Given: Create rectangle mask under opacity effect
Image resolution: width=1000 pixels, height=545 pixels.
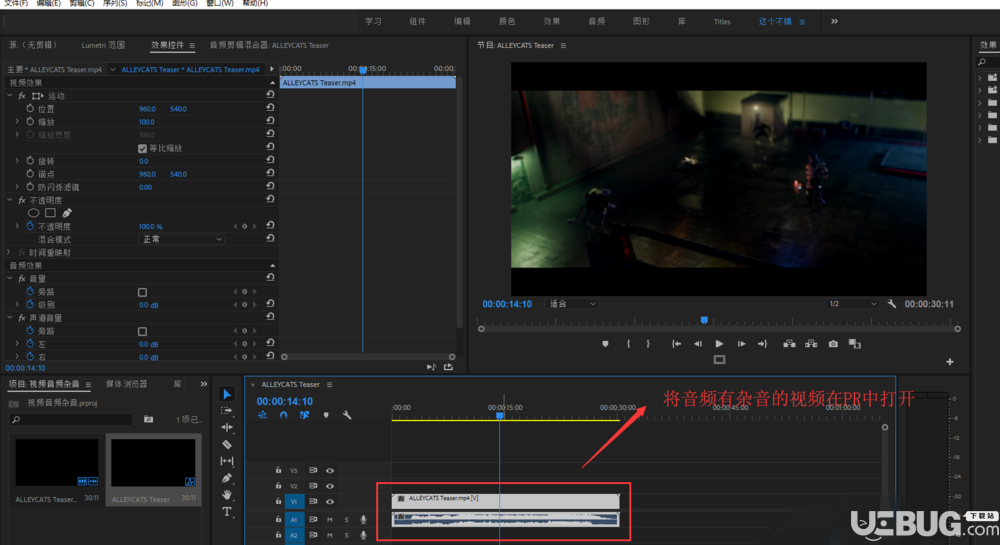Looking at the screenshot, I should [50, 213].
